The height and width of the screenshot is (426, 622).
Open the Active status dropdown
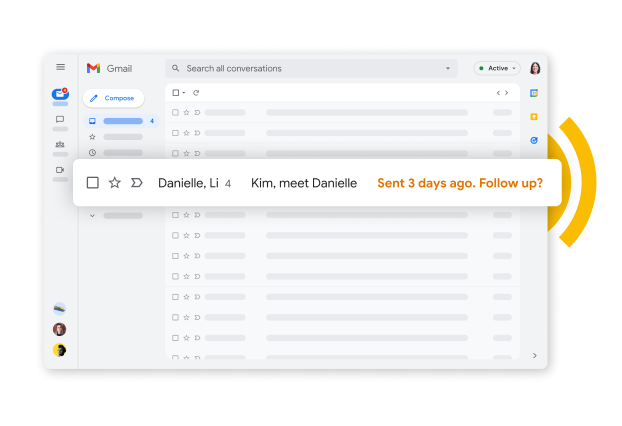497,68
